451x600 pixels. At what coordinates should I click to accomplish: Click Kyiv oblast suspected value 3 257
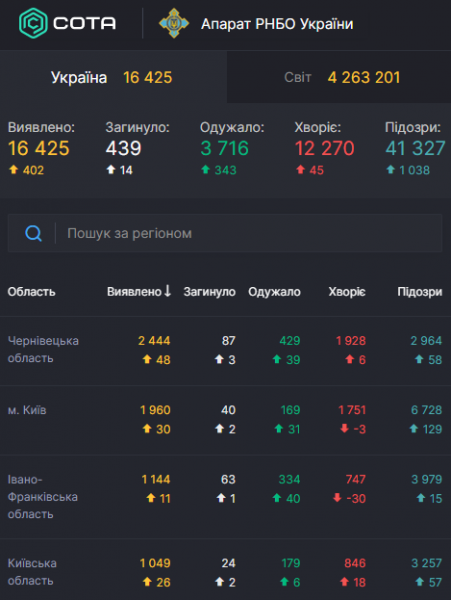pos(427,563)
